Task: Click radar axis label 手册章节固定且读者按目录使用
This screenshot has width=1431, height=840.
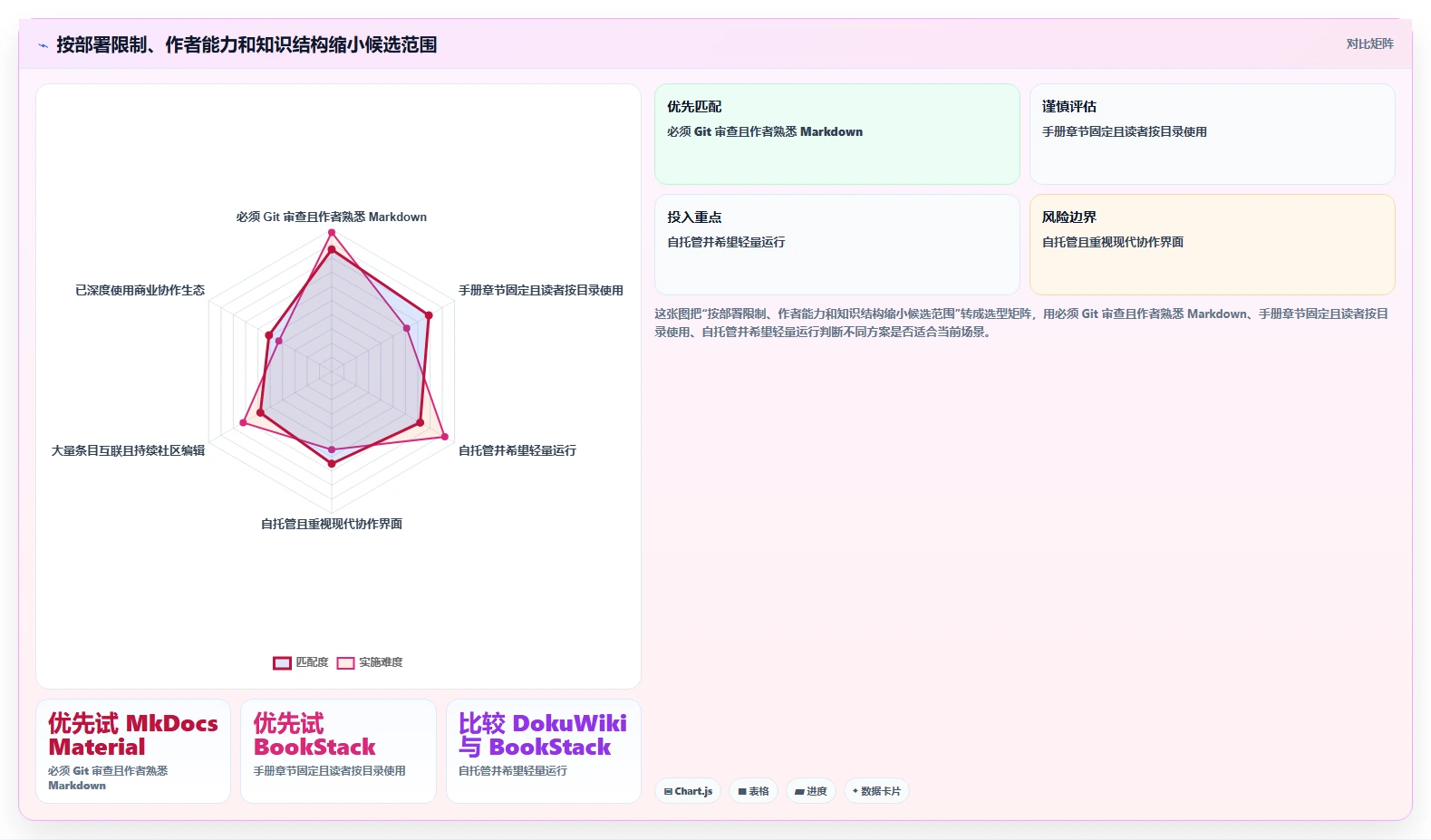Action: 541,290
